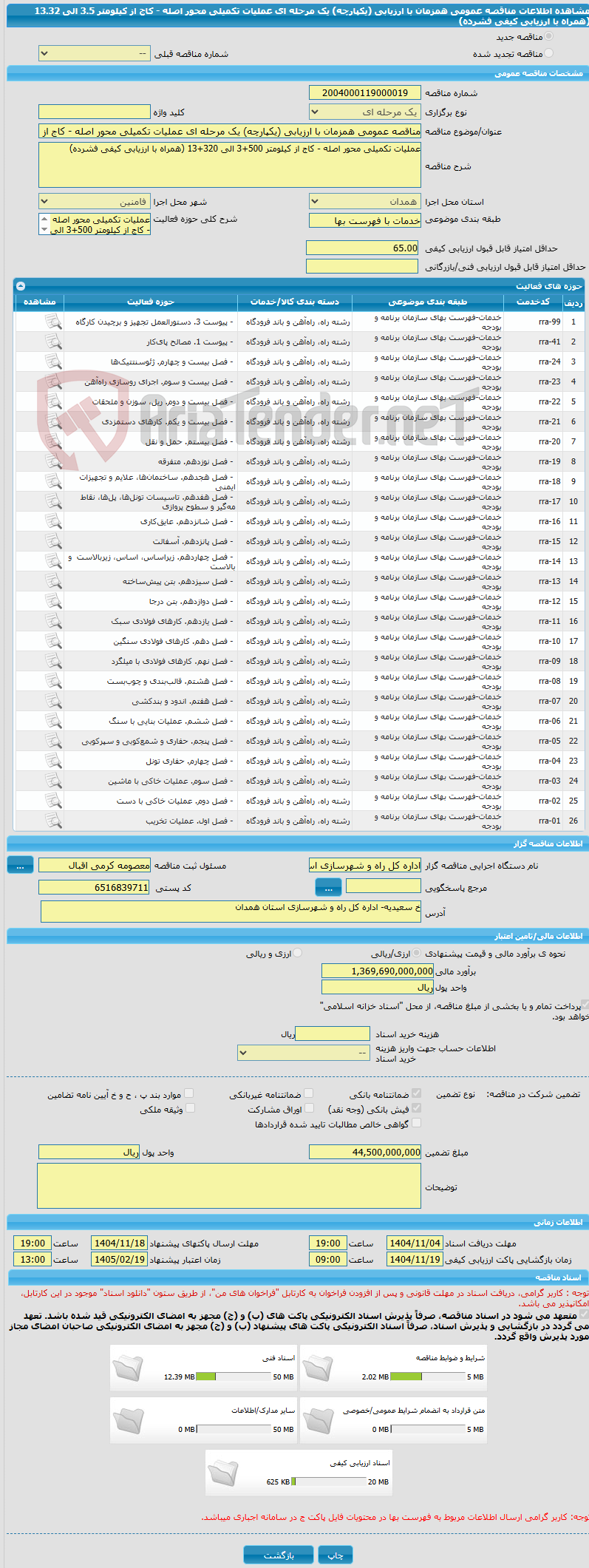This screenshot has width=589, height=1568.
Task: Open view icon for row rra-08
Action: (x=53, y=681)
